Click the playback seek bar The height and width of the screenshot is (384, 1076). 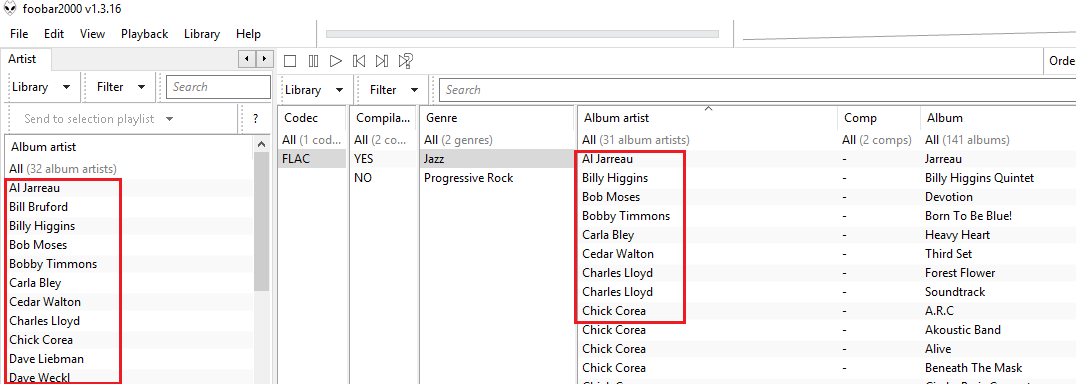522,34
